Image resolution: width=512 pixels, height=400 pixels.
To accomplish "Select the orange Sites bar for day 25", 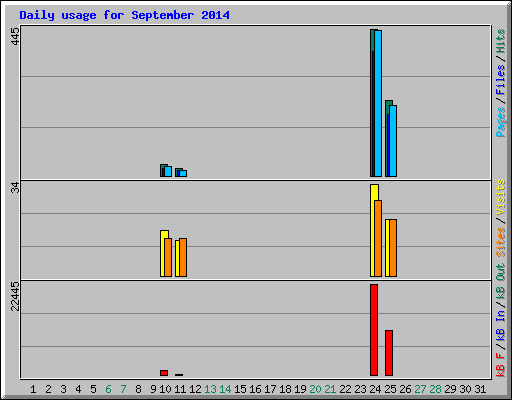I will coord(393,248).
